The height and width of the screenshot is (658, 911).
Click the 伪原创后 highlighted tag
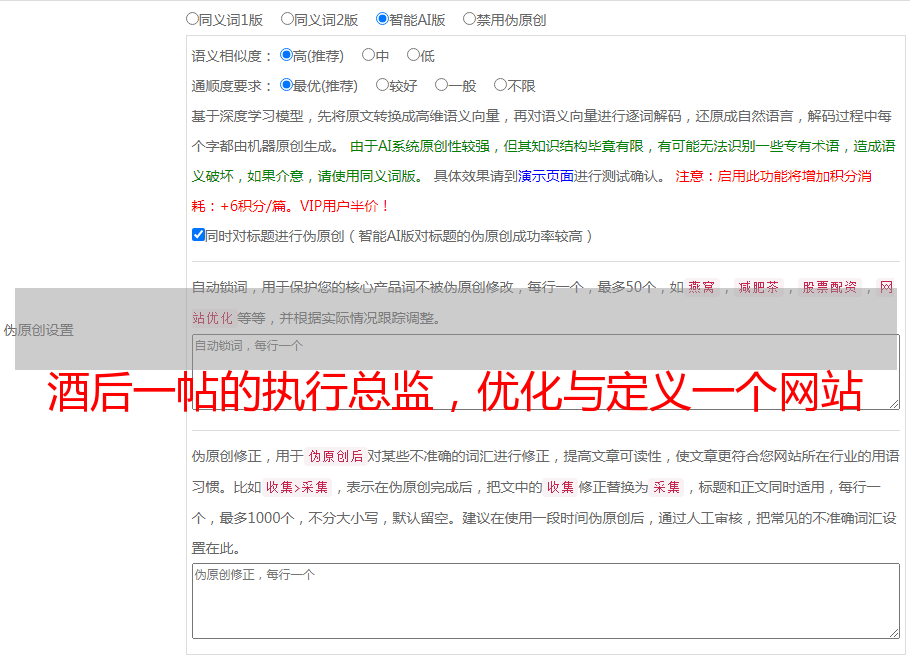336,456
